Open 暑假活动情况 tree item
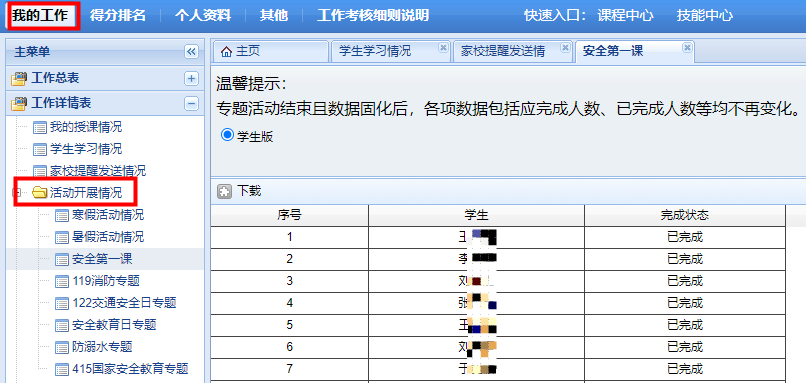The height and width of the screenshot is (383, 806). click(108, 237)
